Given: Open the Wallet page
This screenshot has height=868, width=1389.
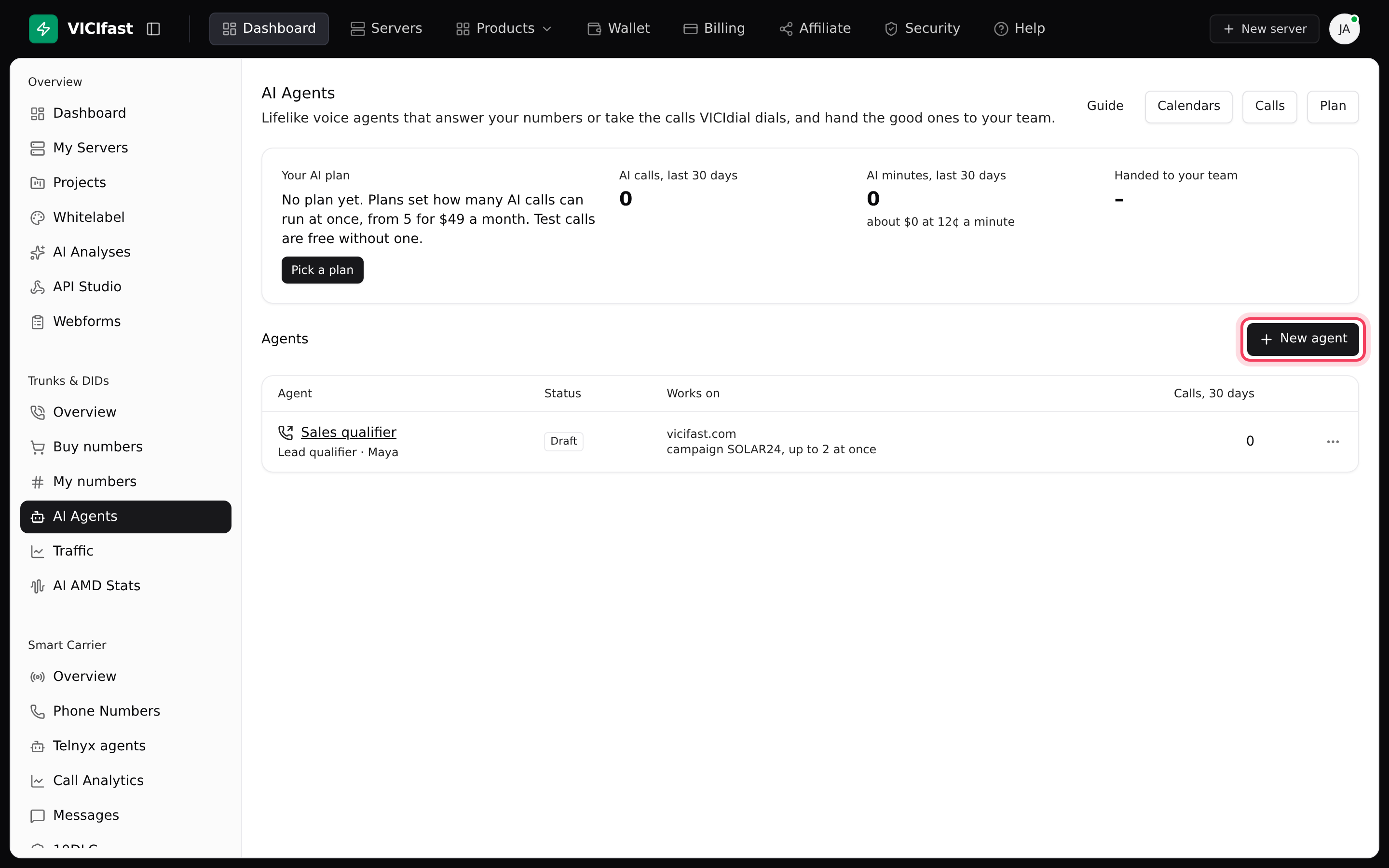Looking at the screenshot, I should [618, 29].
